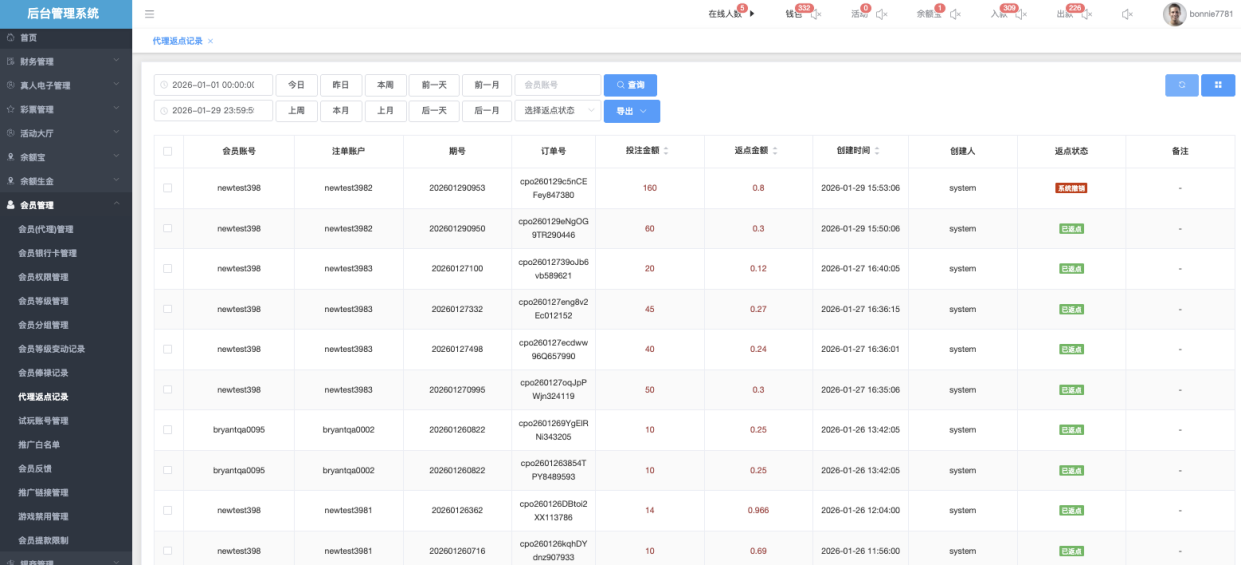
Task: Click the refresh icon button
Action: tap(1181, 85)
